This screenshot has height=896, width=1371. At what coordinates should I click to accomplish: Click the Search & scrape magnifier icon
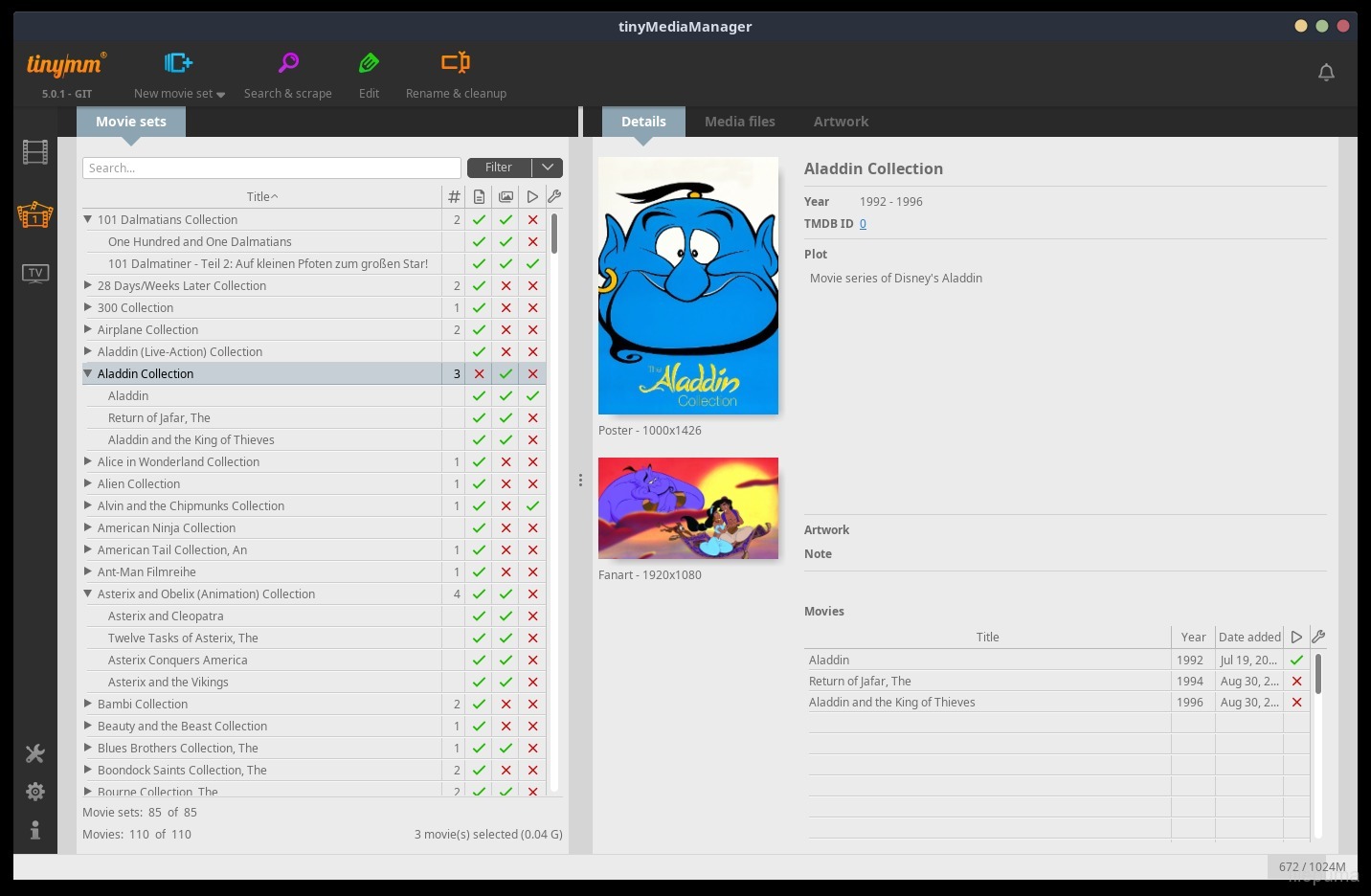pos(288,63)
